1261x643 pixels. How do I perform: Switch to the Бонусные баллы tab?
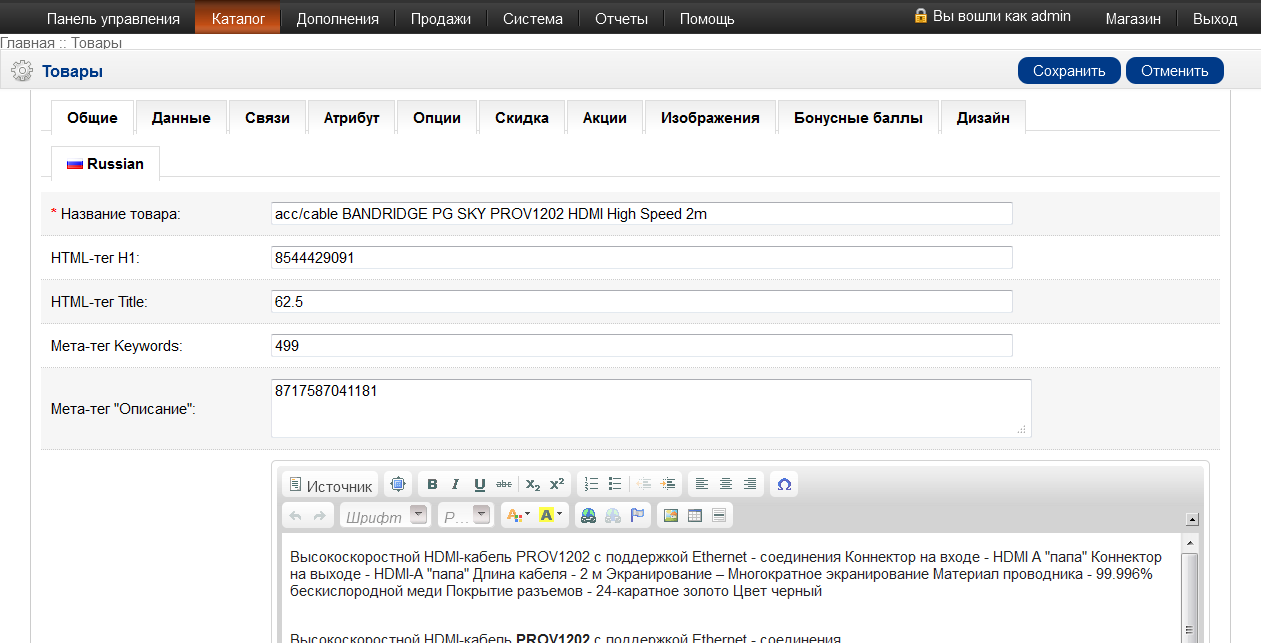pyautogui.click(x=858, y=117)
